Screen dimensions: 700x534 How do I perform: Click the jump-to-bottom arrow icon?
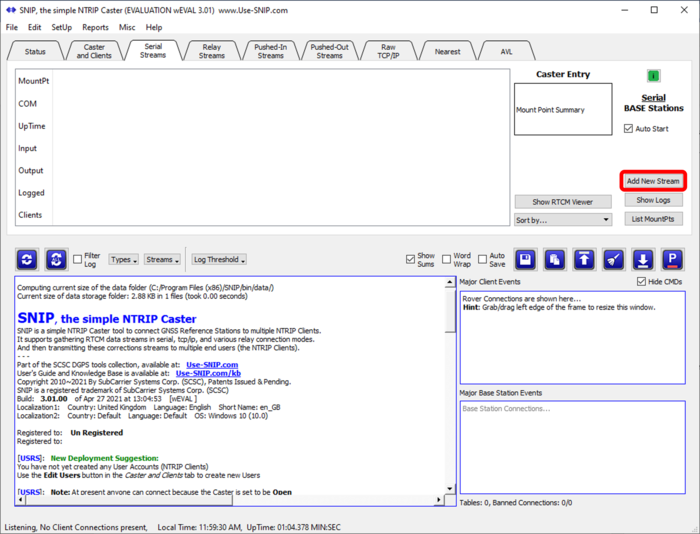(643, 259)
